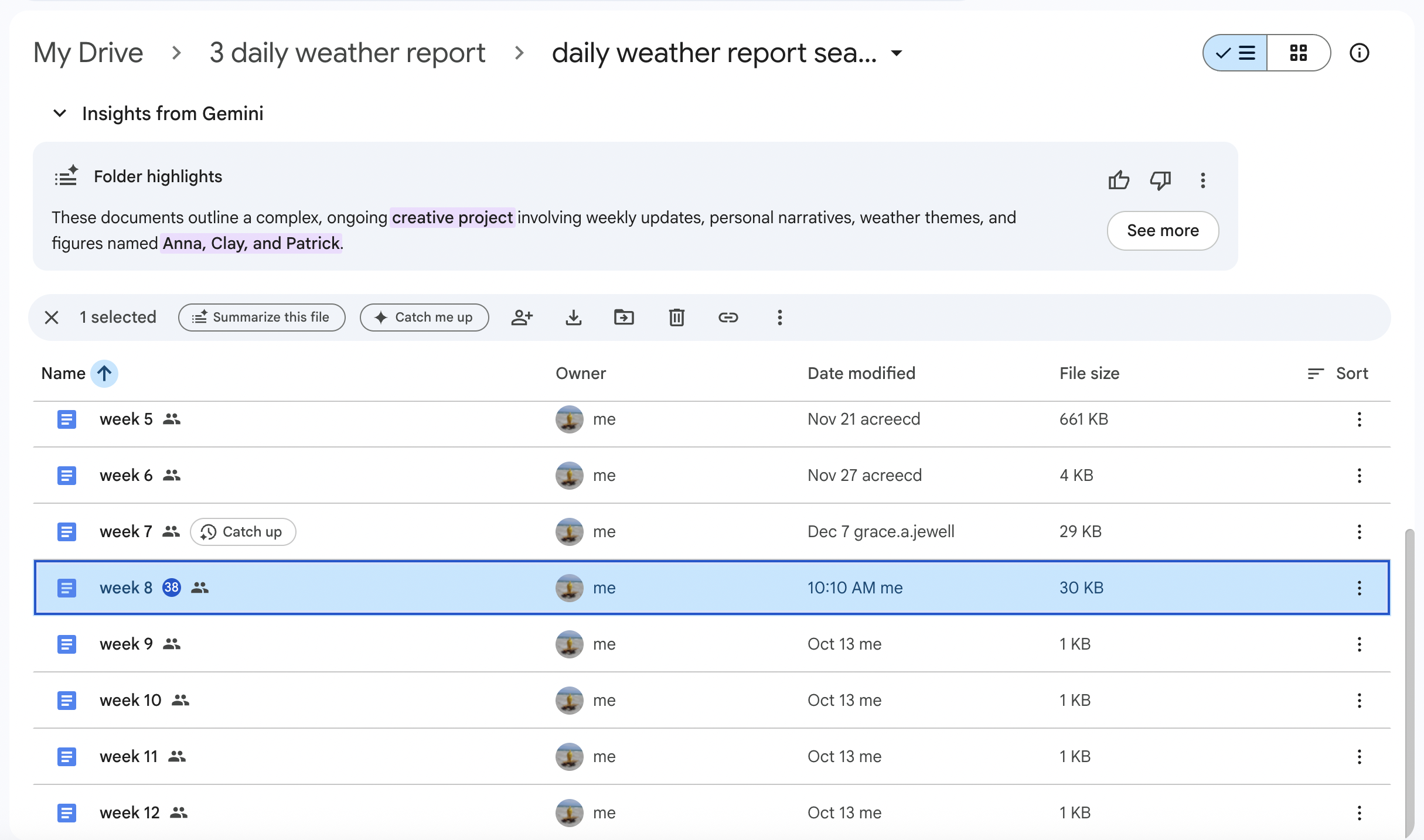This screenshot has height=840, width=1424.
Task: Switch to list layout view
Action: [1235, 53]
